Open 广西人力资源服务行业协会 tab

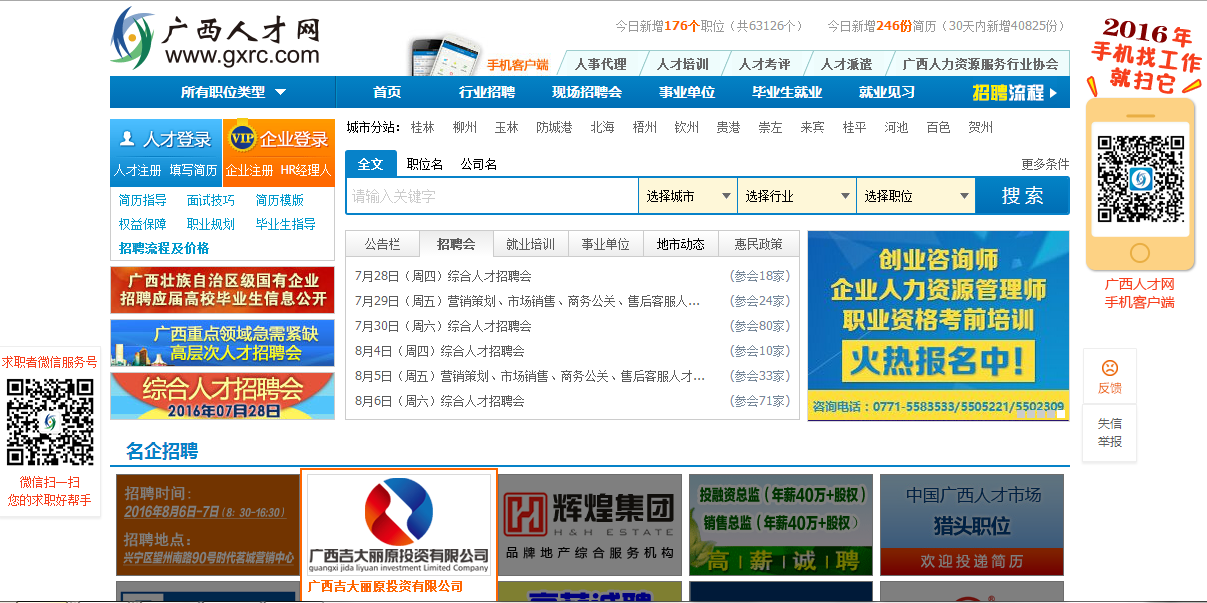pyautogui.click(x=980, y=64)
